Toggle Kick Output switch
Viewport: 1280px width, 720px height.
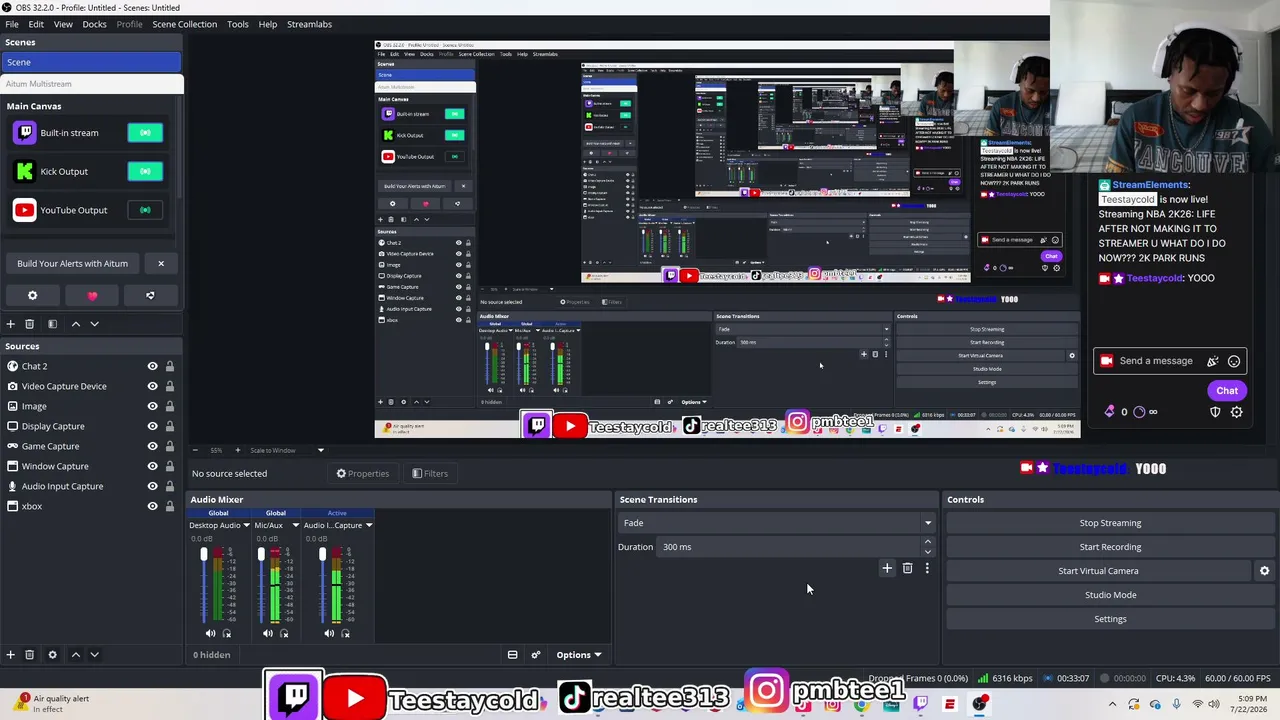pos(145,171)
